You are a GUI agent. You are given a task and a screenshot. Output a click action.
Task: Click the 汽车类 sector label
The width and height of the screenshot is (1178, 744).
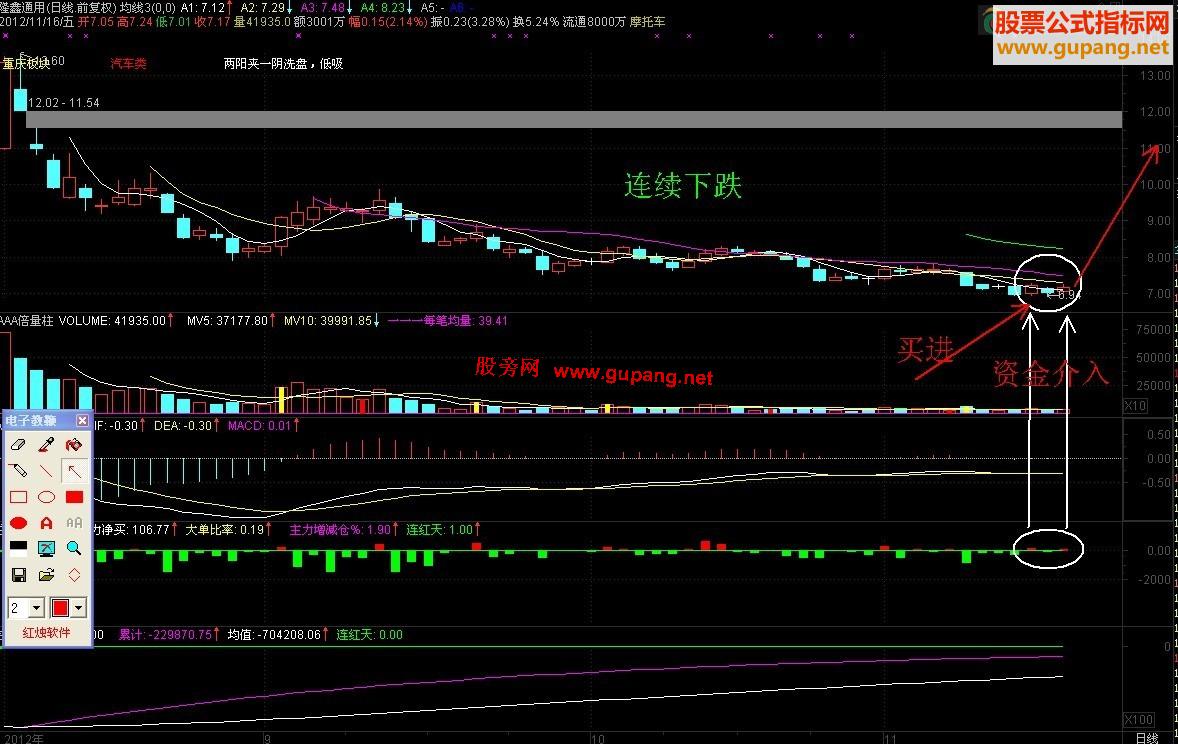coord(128,63)
